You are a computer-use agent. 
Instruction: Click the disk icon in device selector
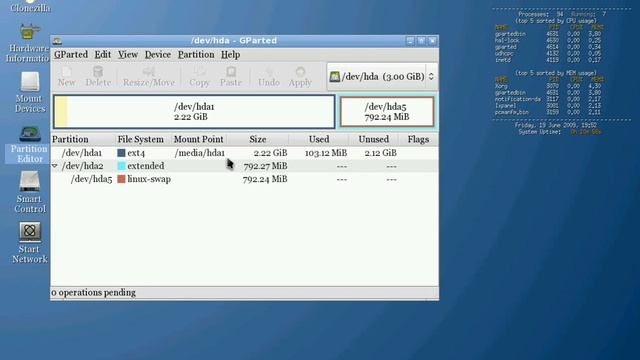[335, 76]
